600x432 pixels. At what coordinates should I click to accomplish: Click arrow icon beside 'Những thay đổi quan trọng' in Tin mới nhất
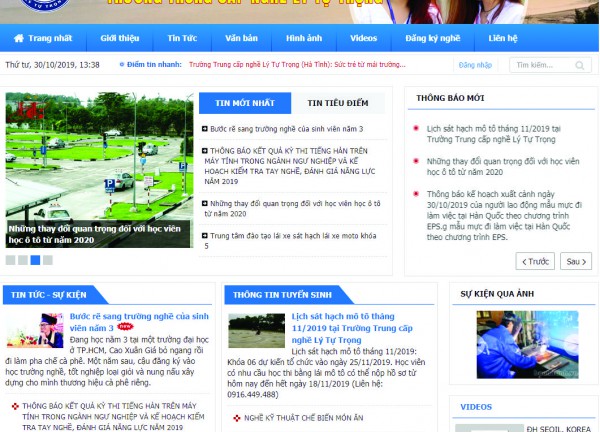[x=205, y=204]
